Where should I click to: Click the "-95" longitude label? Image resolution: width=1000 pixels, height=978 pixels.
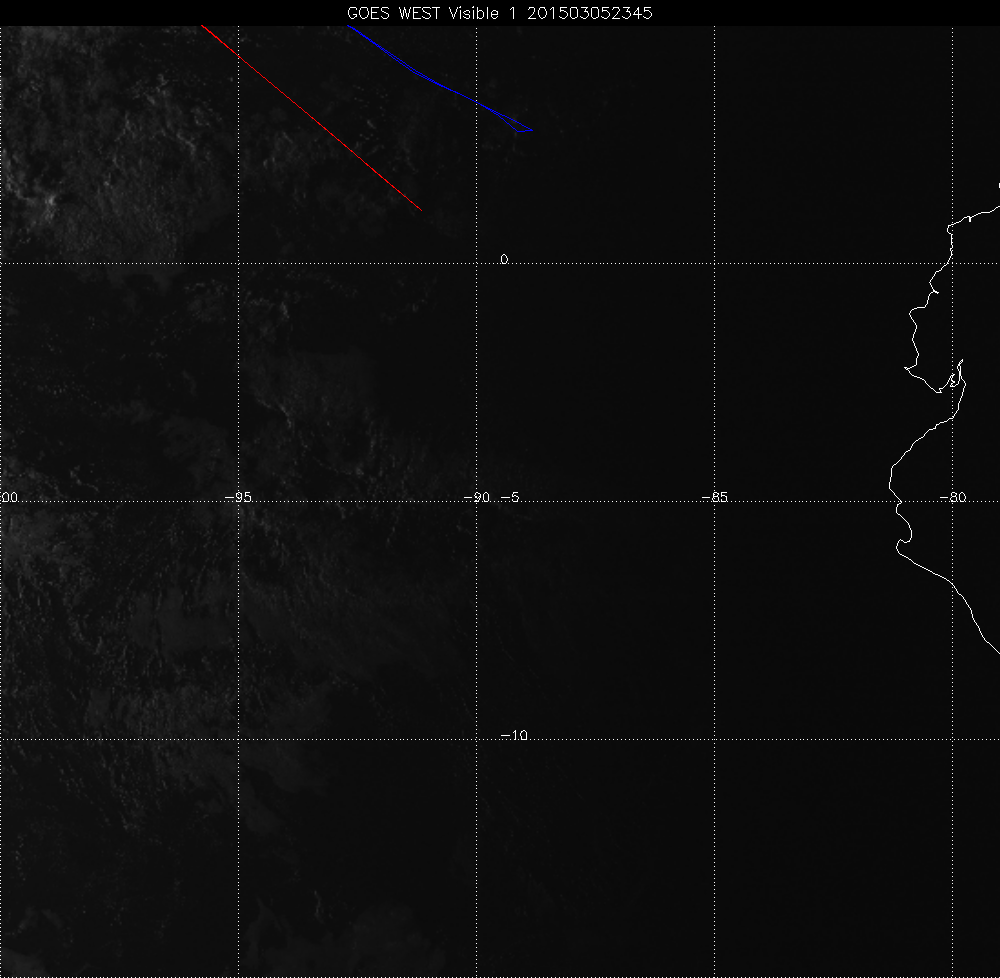pos(239,497)
